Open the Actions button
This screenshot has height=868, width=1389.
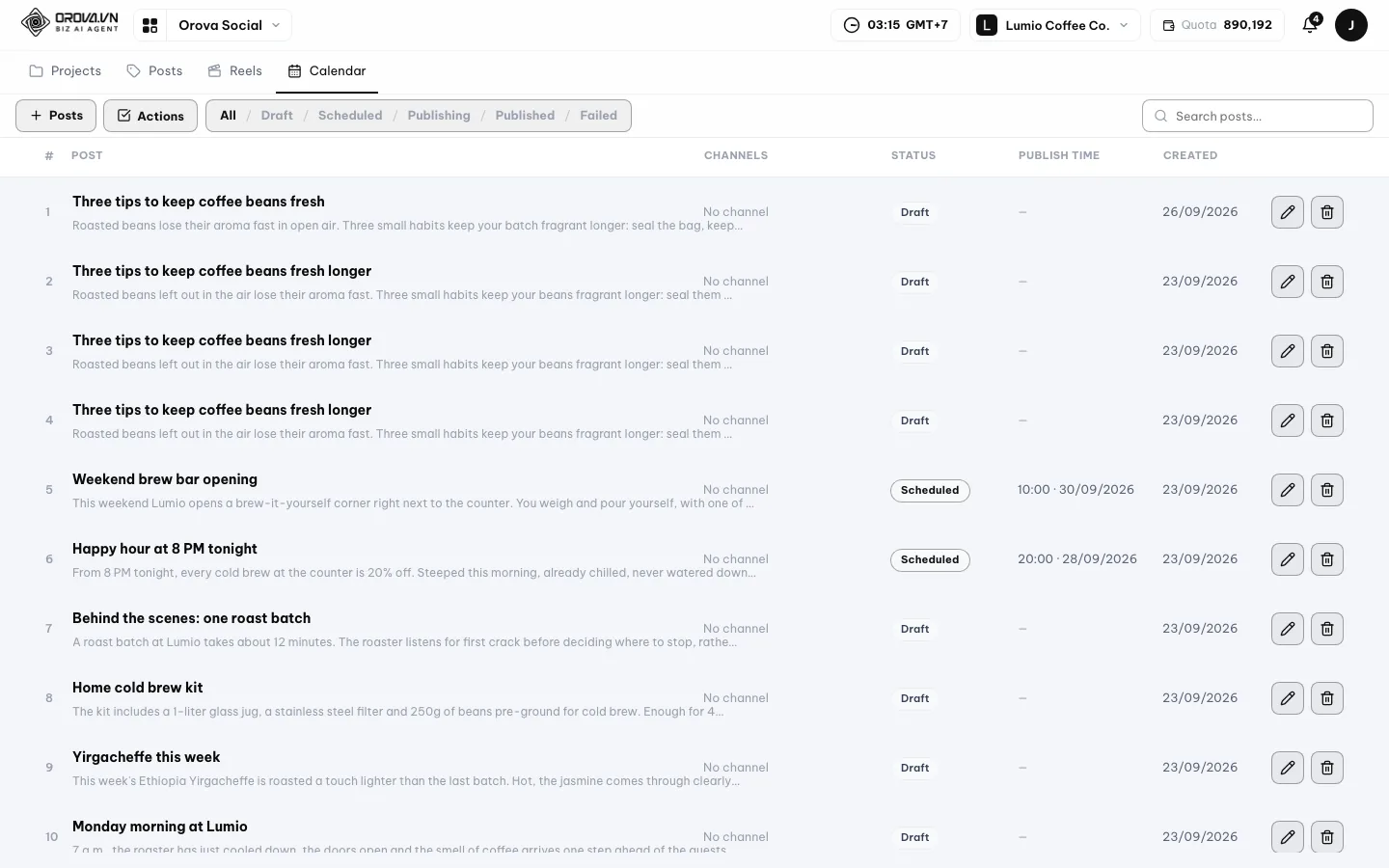coord(150,116)
